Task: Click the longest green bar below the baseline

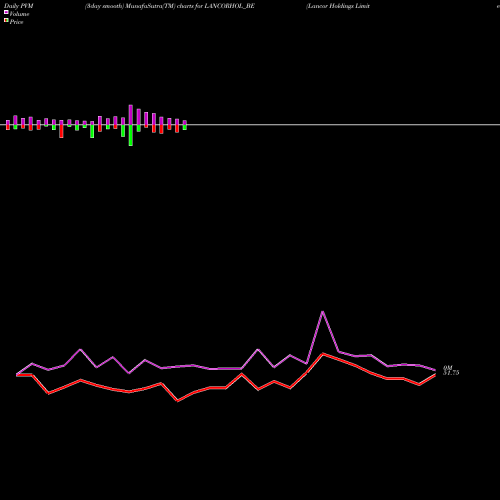Action: pyautogui.click(x=131, y=135)
